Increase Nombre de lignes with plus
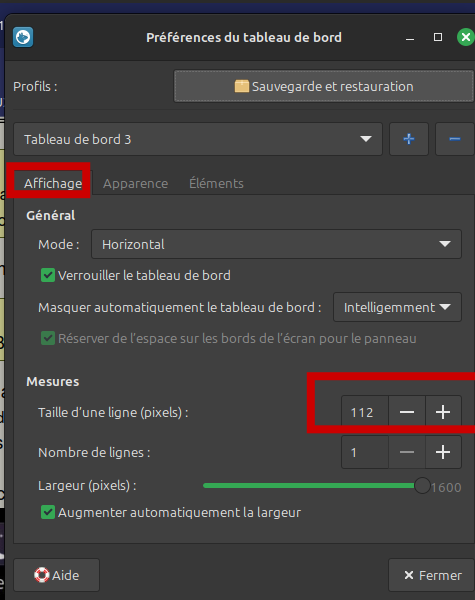Viewport: 475px width, 600px height. pos(443,452)
